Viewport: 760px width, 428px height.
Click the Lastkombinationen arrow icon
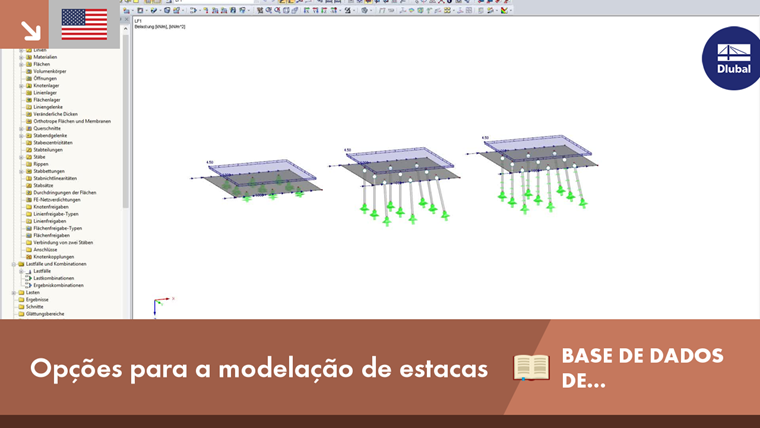coord(29,278)
